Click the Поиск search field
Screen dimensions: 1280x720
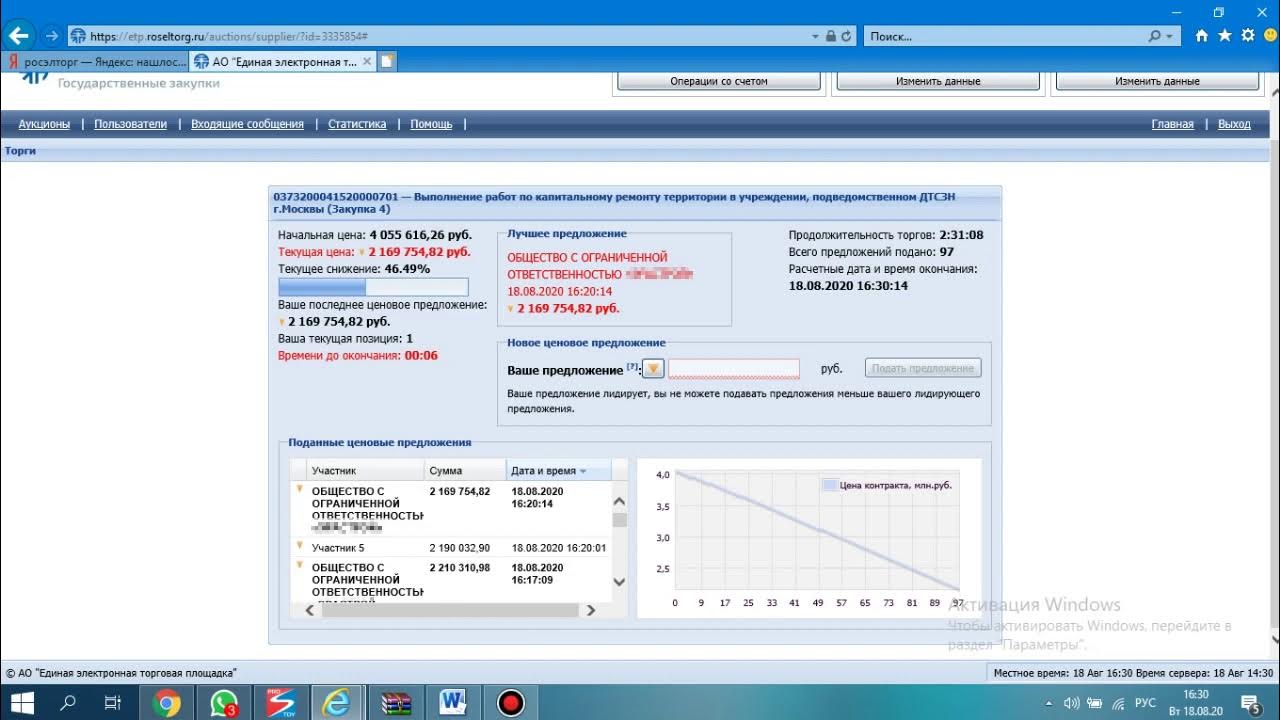(1005, 36)
